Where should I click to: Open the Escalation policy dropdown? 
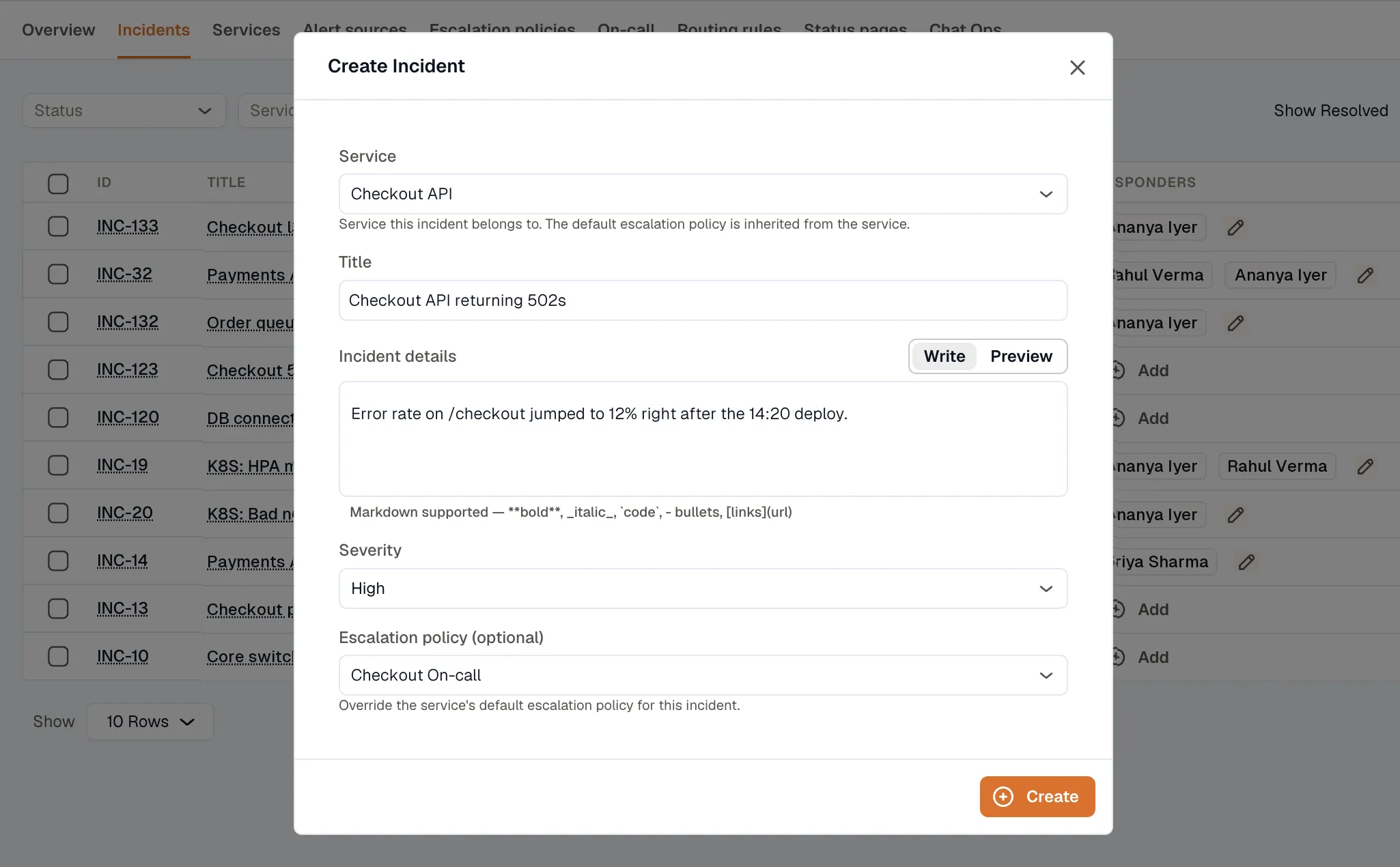(703, 675)
